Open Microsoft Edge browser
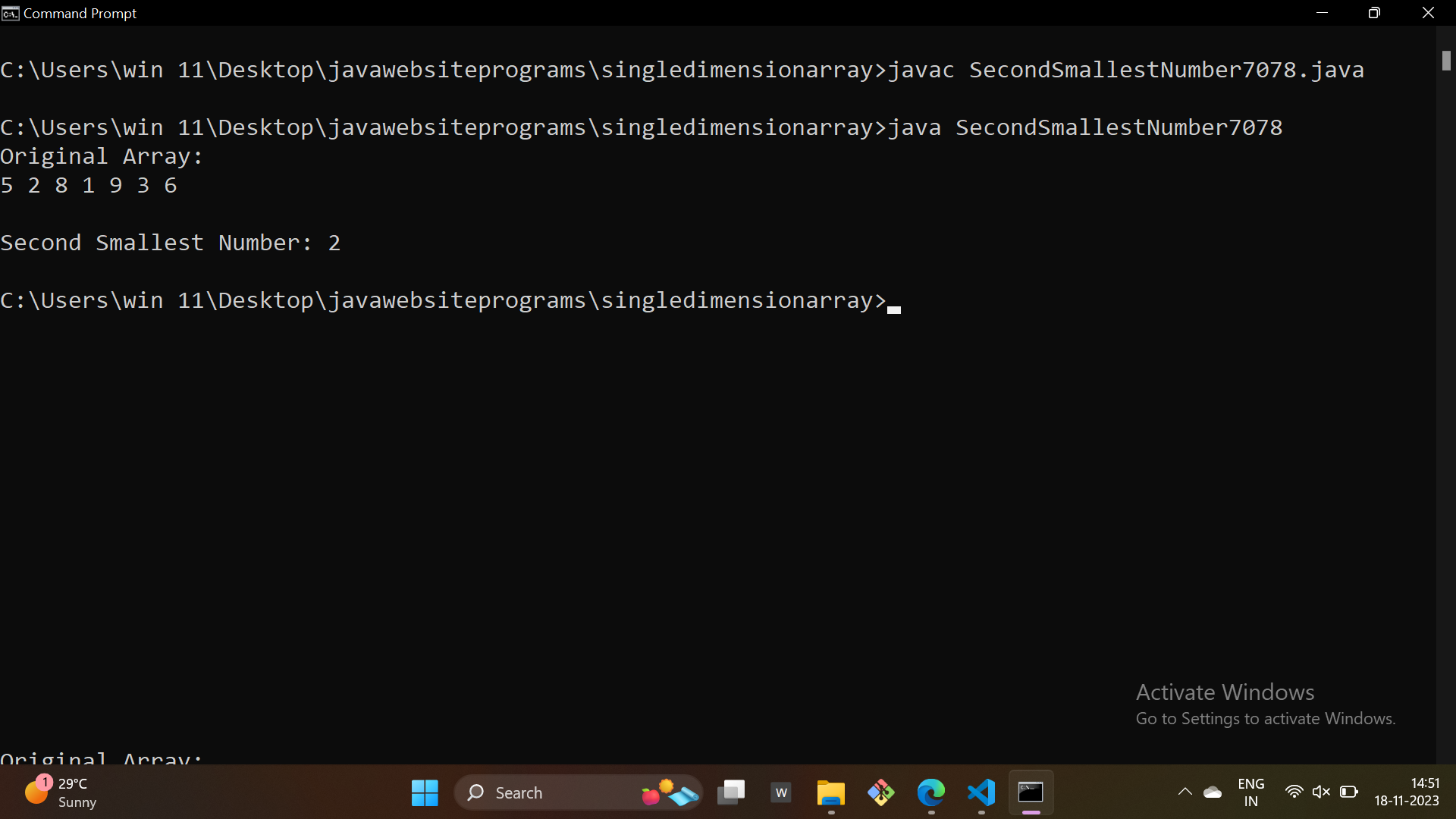The image size is (1456, 819). tap(931, 793)
